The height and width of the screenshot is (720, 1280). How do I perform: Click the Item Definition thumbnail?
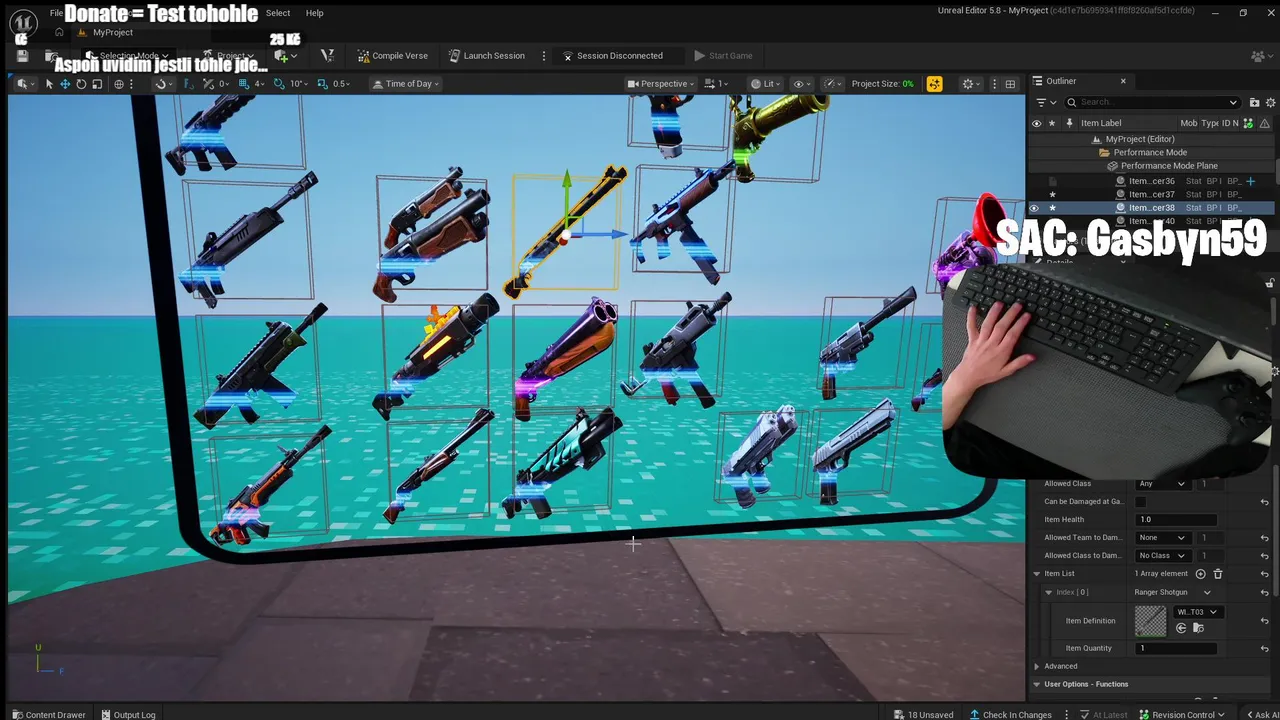tap(1150, 621)
